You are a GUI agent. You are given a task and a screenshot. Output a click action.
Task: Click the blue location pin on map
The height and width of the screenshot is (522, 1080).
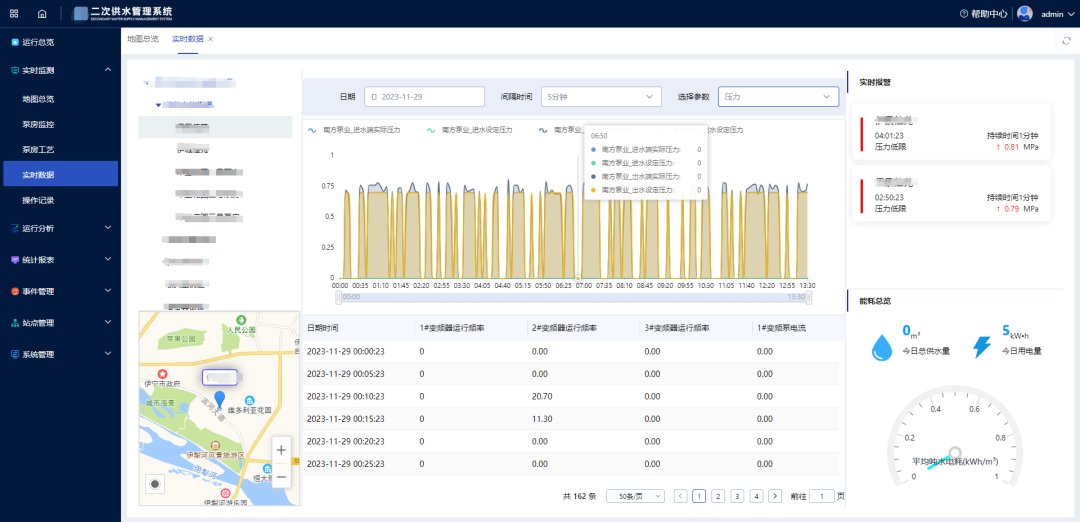point(220,399)
